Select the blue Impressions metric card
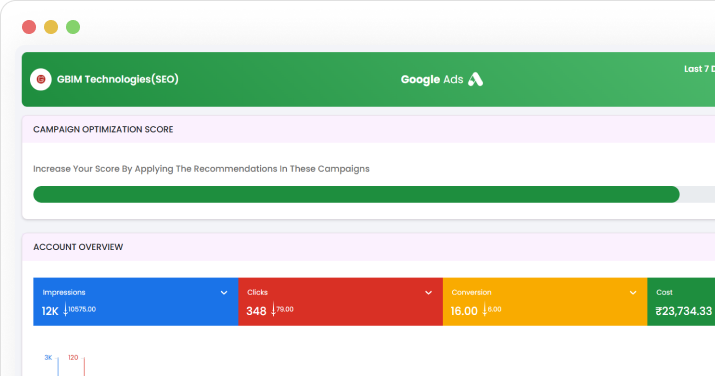 coord(136,302)
